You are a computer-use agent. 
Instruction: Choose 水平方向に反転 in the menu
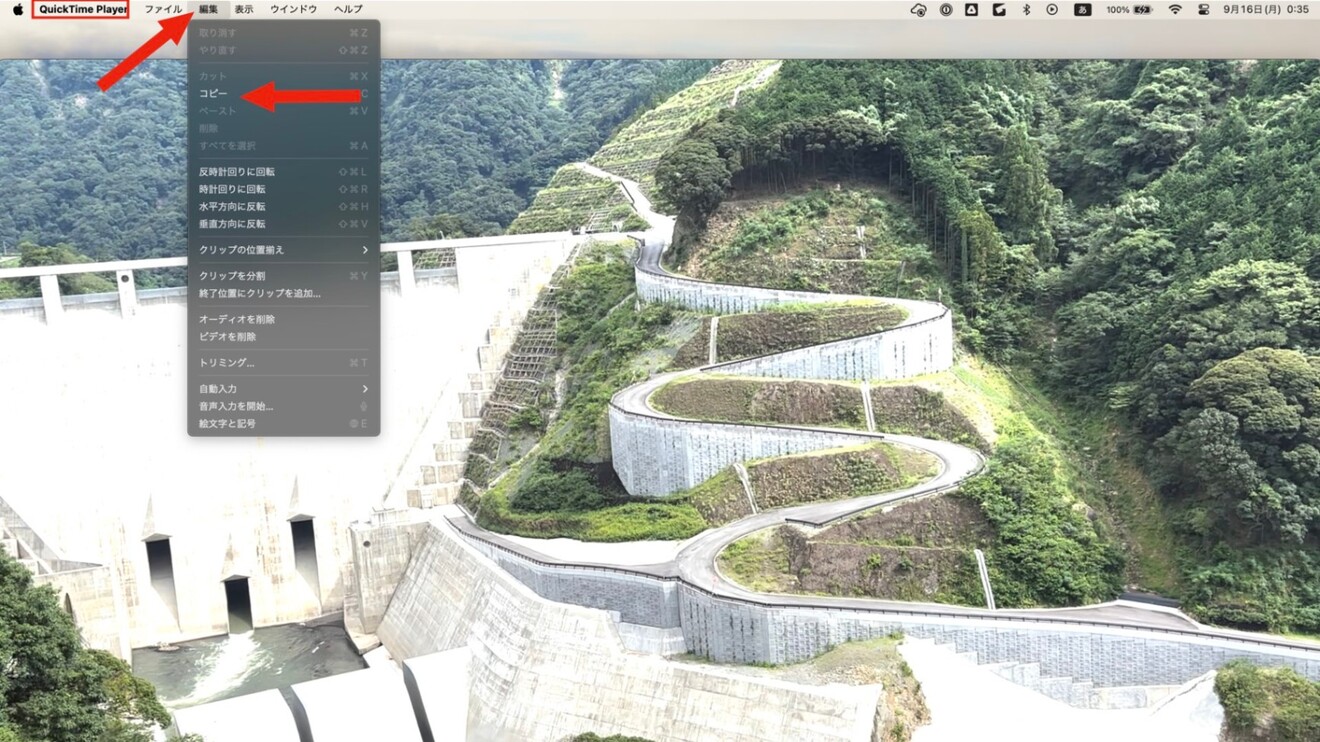pyautogui.click(x=284, y=207)
